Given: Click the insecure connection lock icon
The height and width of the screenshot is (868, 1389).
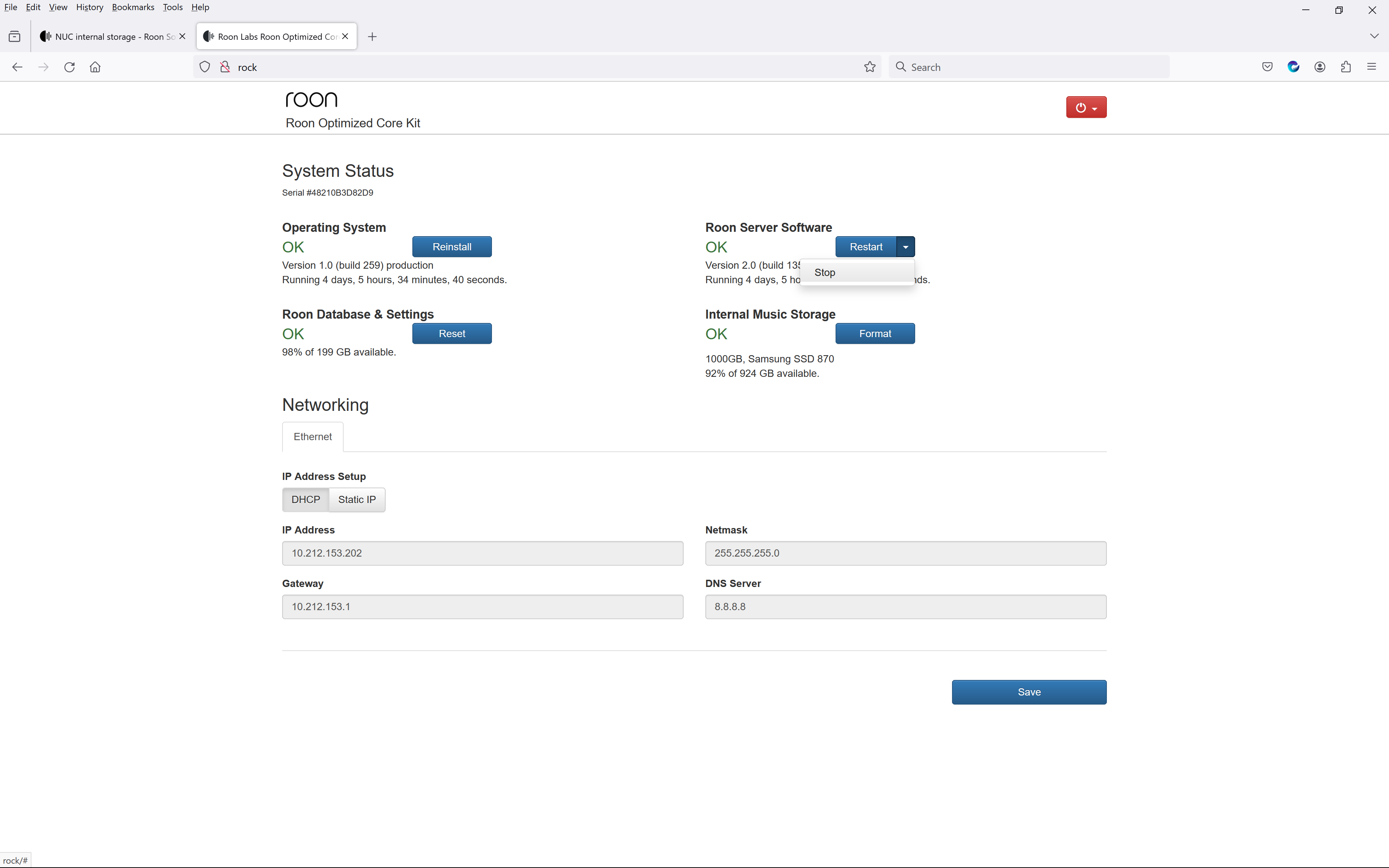Looking at the screenshot, I should click(x=225, y=67).
